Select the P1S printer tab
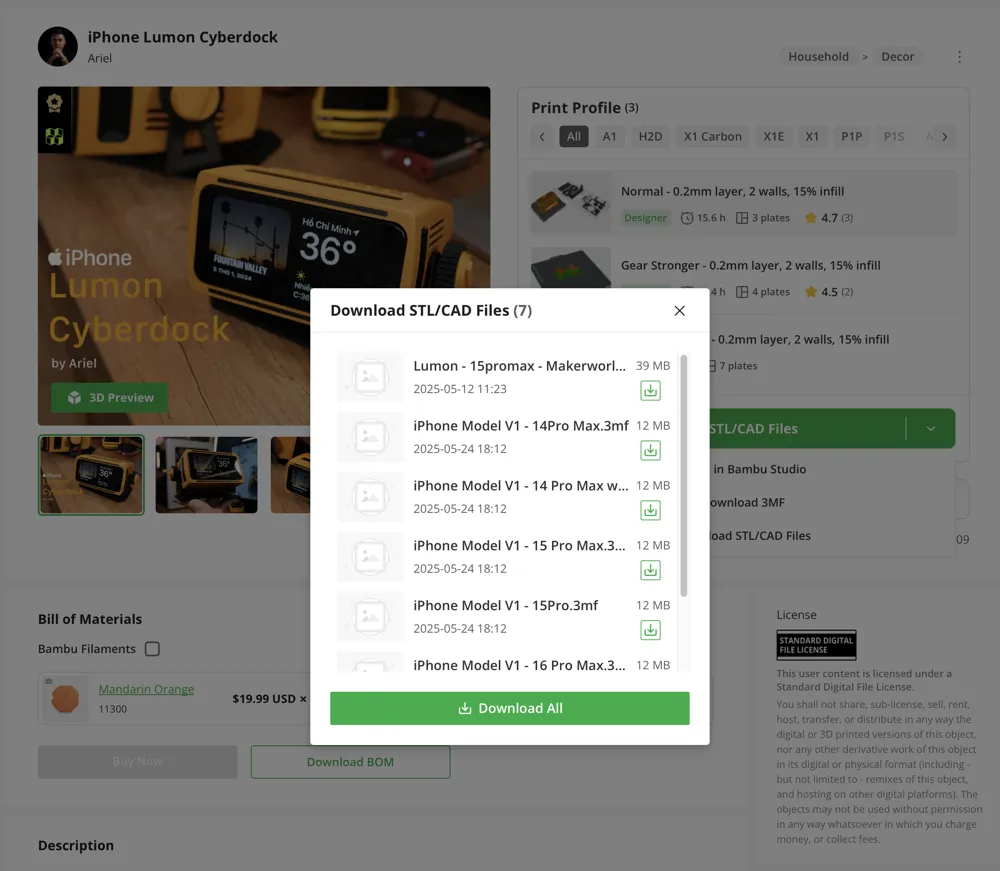Viewport: 1000px width, 871px height. (x=893, y=136)
